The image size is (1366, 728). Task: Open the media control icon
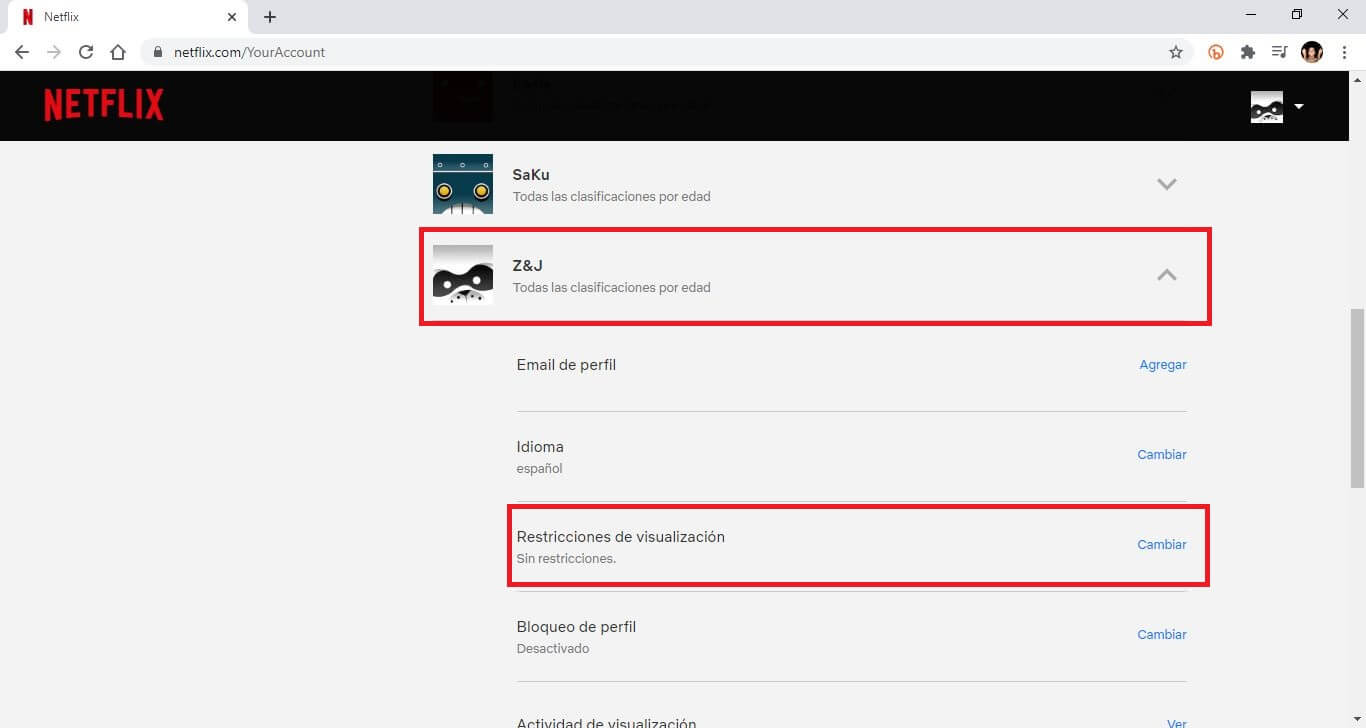(x=1279, y=52)
